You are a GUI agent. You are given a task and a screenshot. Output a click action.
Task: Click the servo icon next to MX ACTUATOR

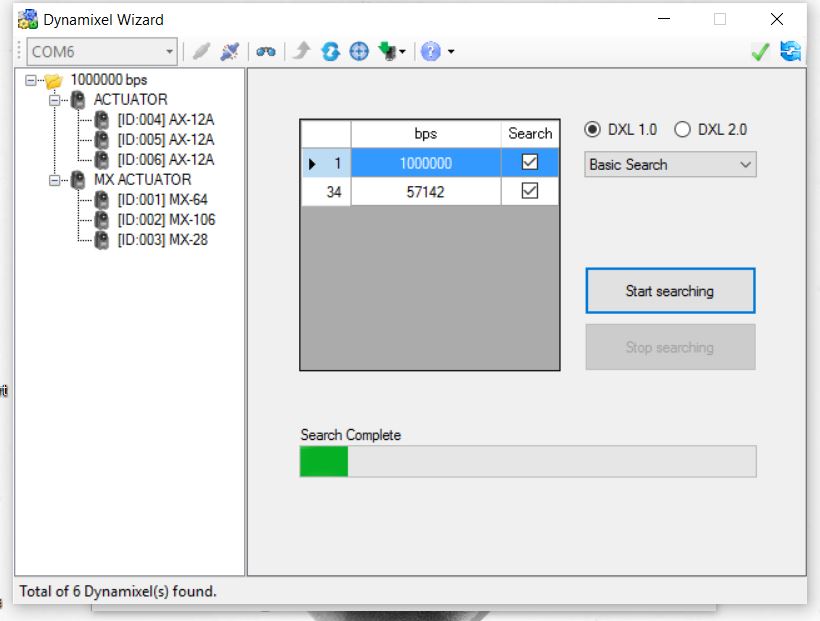78,179
